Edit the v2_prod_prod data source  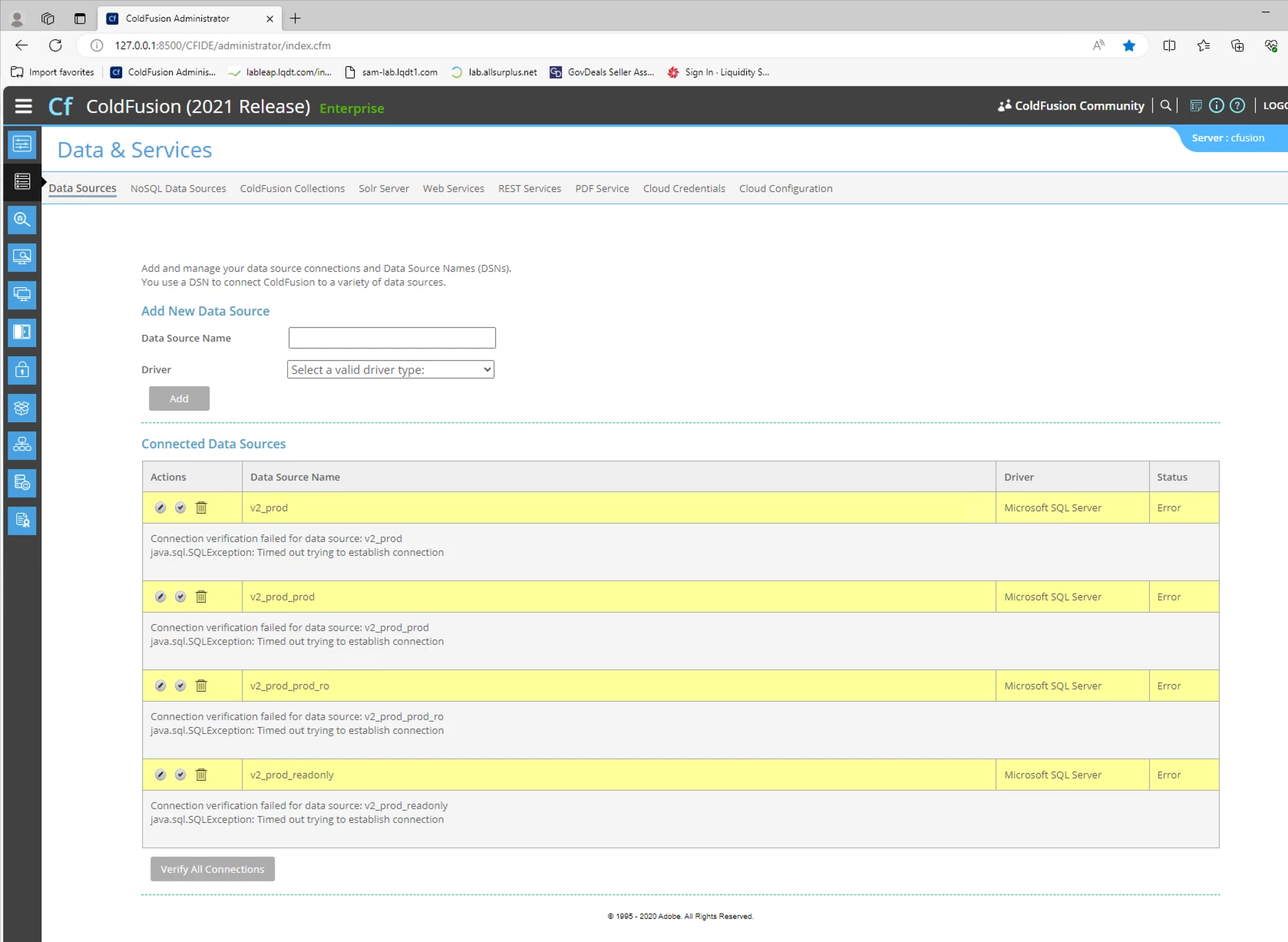coord(160,597)
